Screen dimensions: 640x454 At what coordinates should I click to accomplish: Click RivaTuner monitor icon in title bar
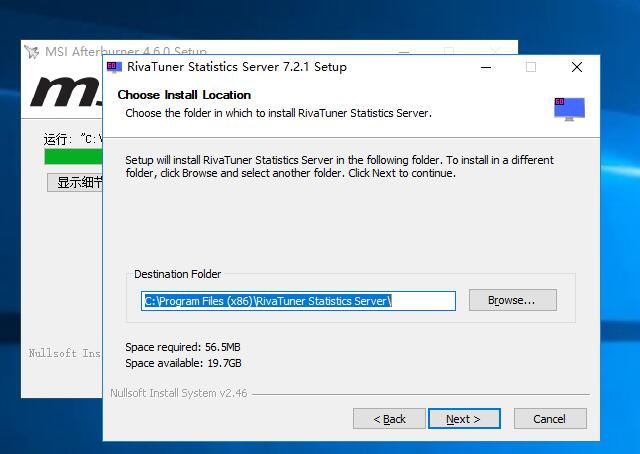tap(114, 67)
